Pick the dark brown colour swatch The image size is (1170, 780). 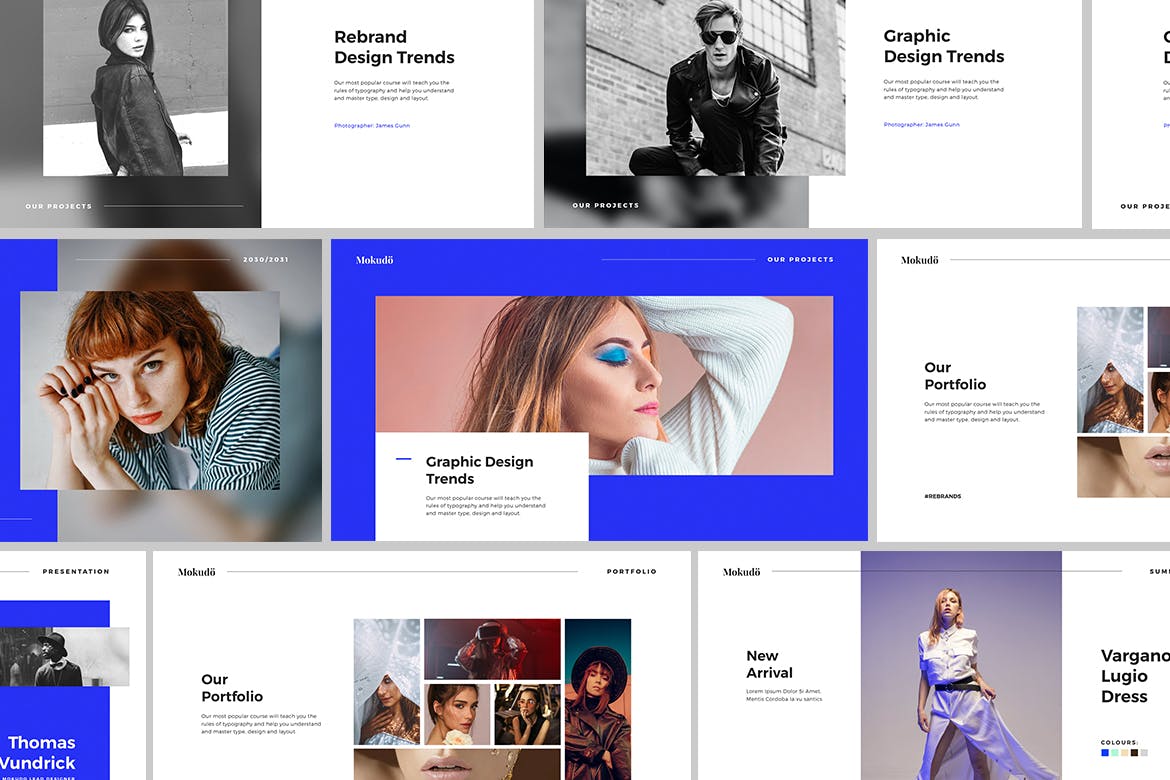[x=1134, y=752]
